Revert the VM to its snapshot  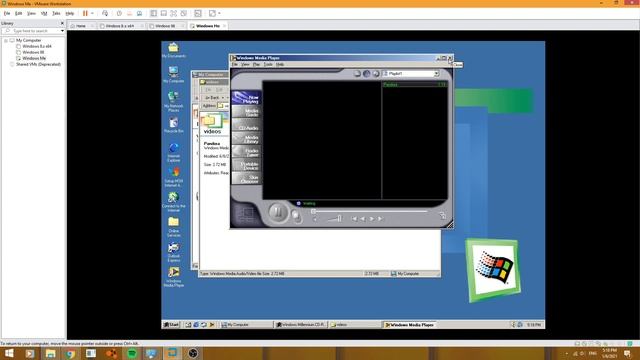coord(129,13)
